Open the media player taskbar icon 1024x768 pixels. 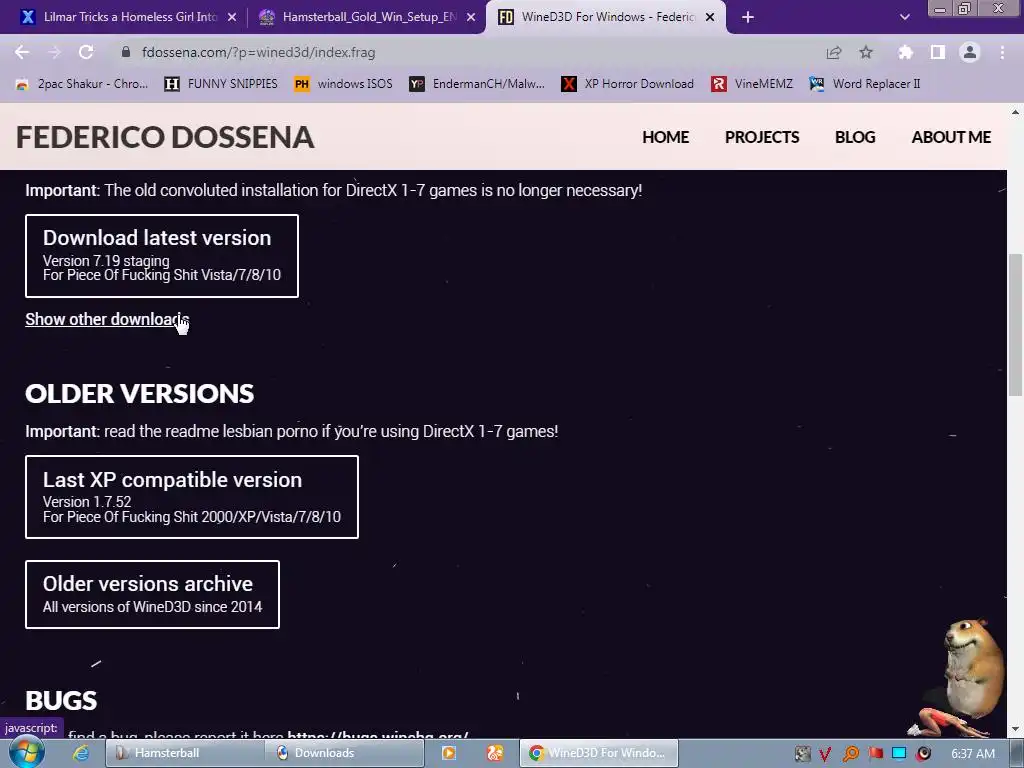tap(449, 753)
